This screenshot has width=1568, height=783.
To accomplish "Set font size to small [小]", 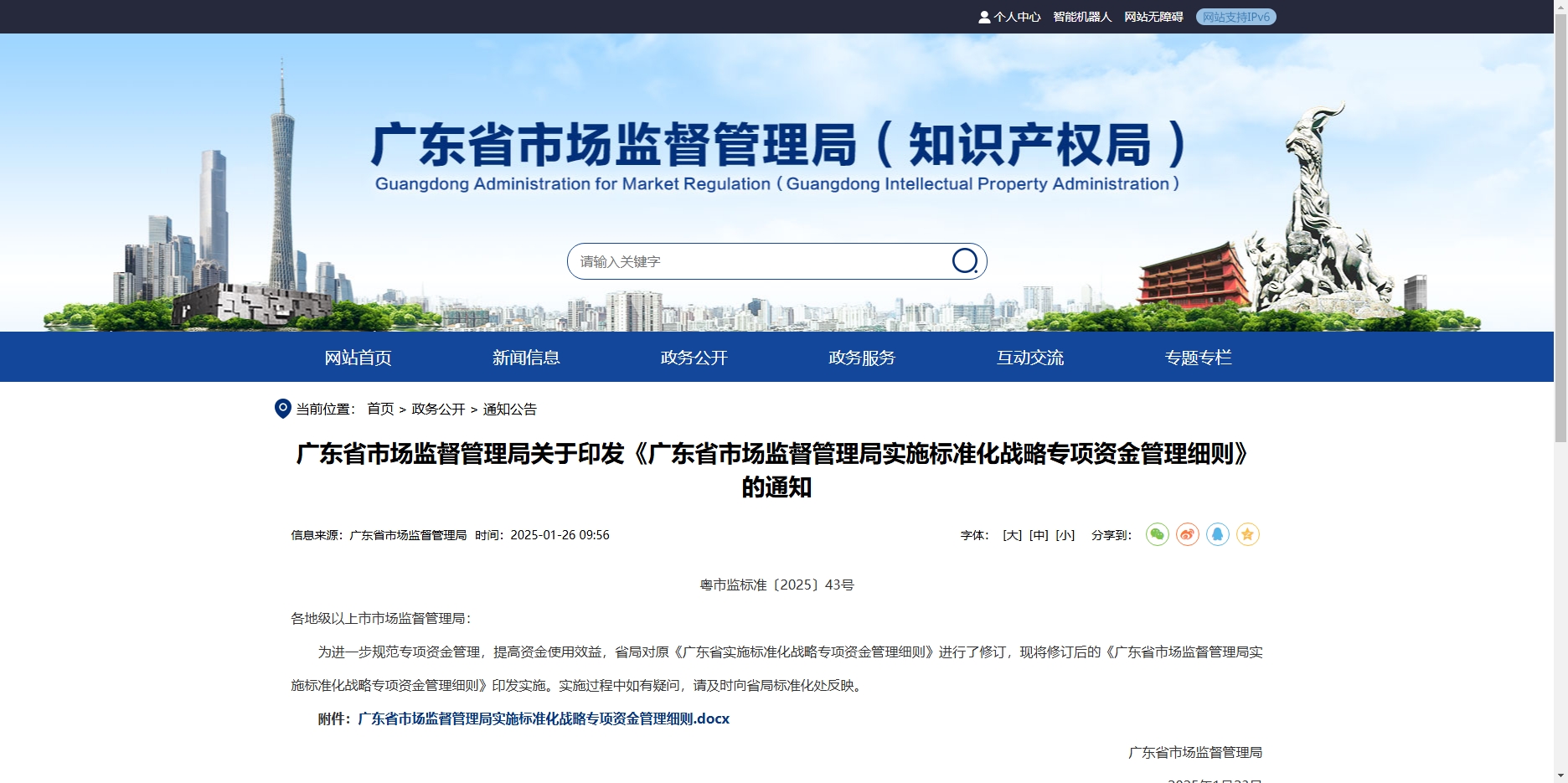I will pyautogui.click(x=1065, y=535).
